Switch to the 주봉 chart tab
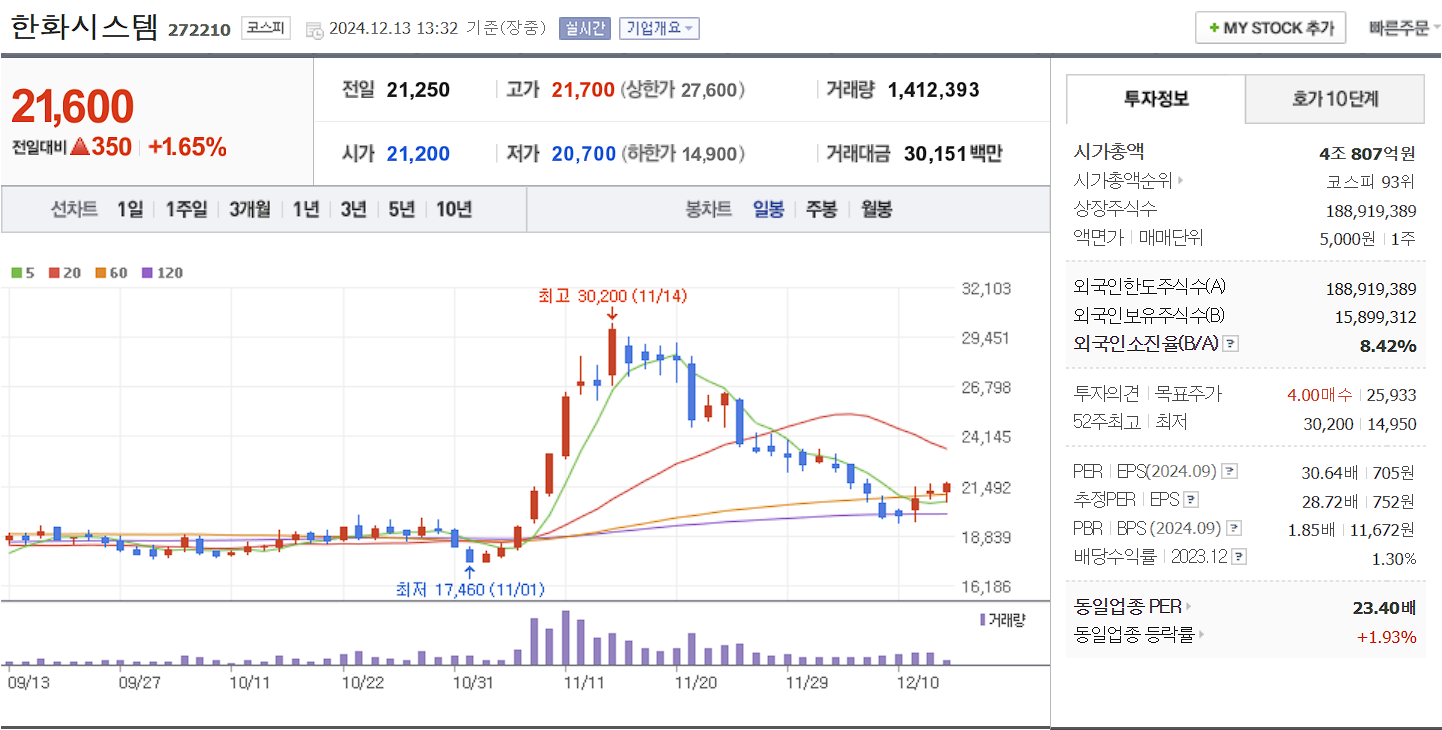Screen dimensions: 1442x730 [x=820, y=209]
